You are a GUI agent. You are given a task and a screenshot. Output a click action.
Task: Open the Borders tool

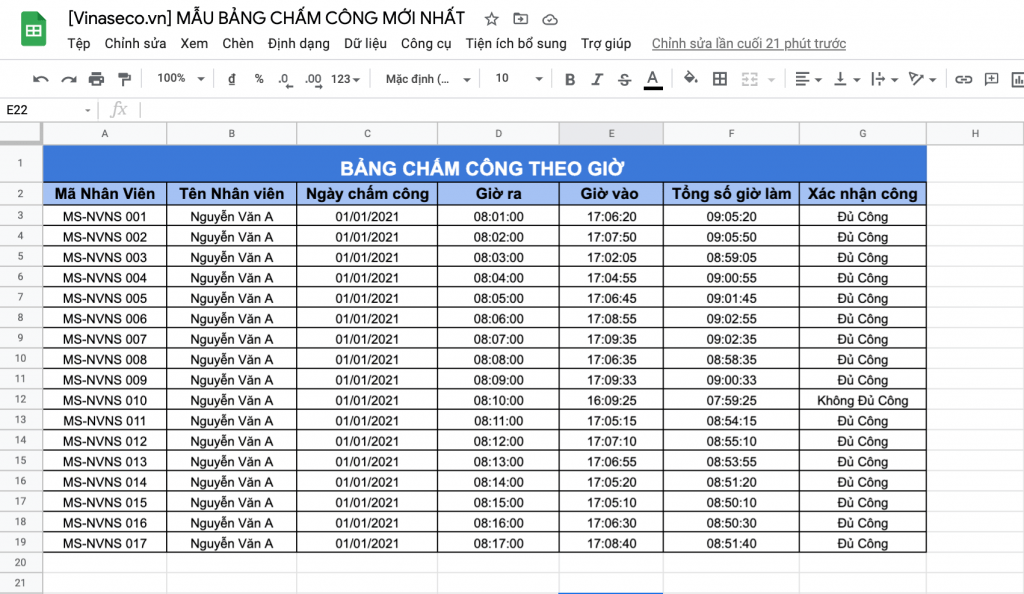coord(719,77)
